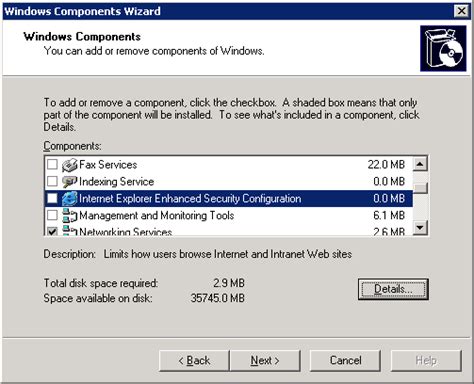Click the Fax Services printer icon
The image size is (474, 384).
[x=69, y=165]
